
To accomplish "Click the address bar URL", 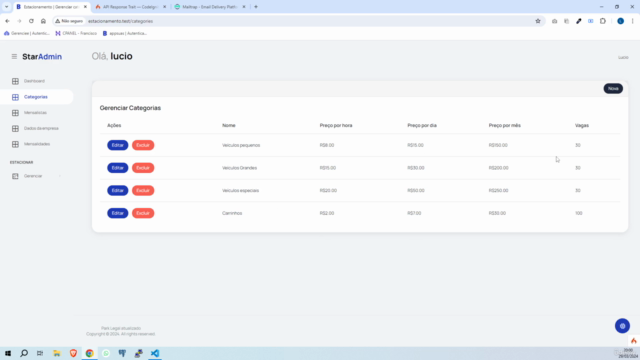I will pyautogui.click(x=120, y=21).
